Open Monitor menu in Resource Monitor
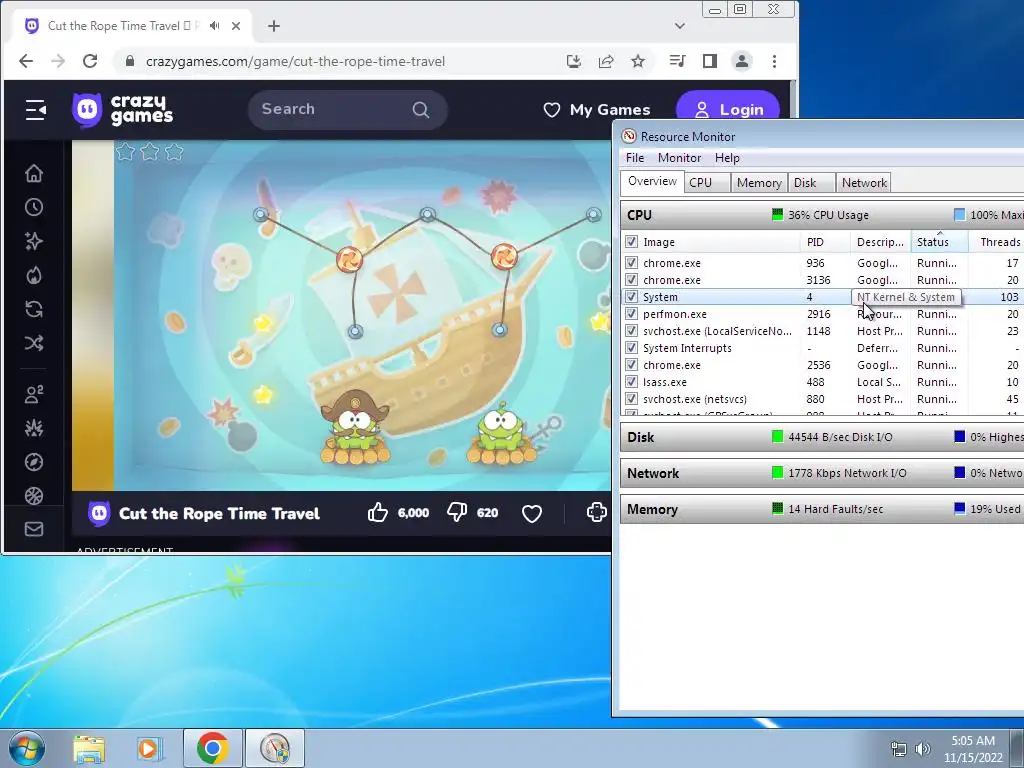Image resolution: width=1024 pixels, height=768 pixels. click(679, 158)
